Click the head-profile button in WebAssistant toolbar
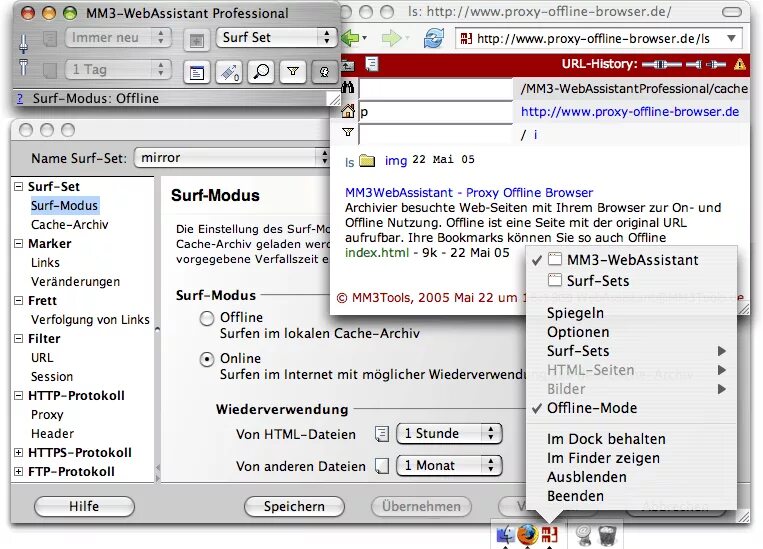 (x=324, y=73)
